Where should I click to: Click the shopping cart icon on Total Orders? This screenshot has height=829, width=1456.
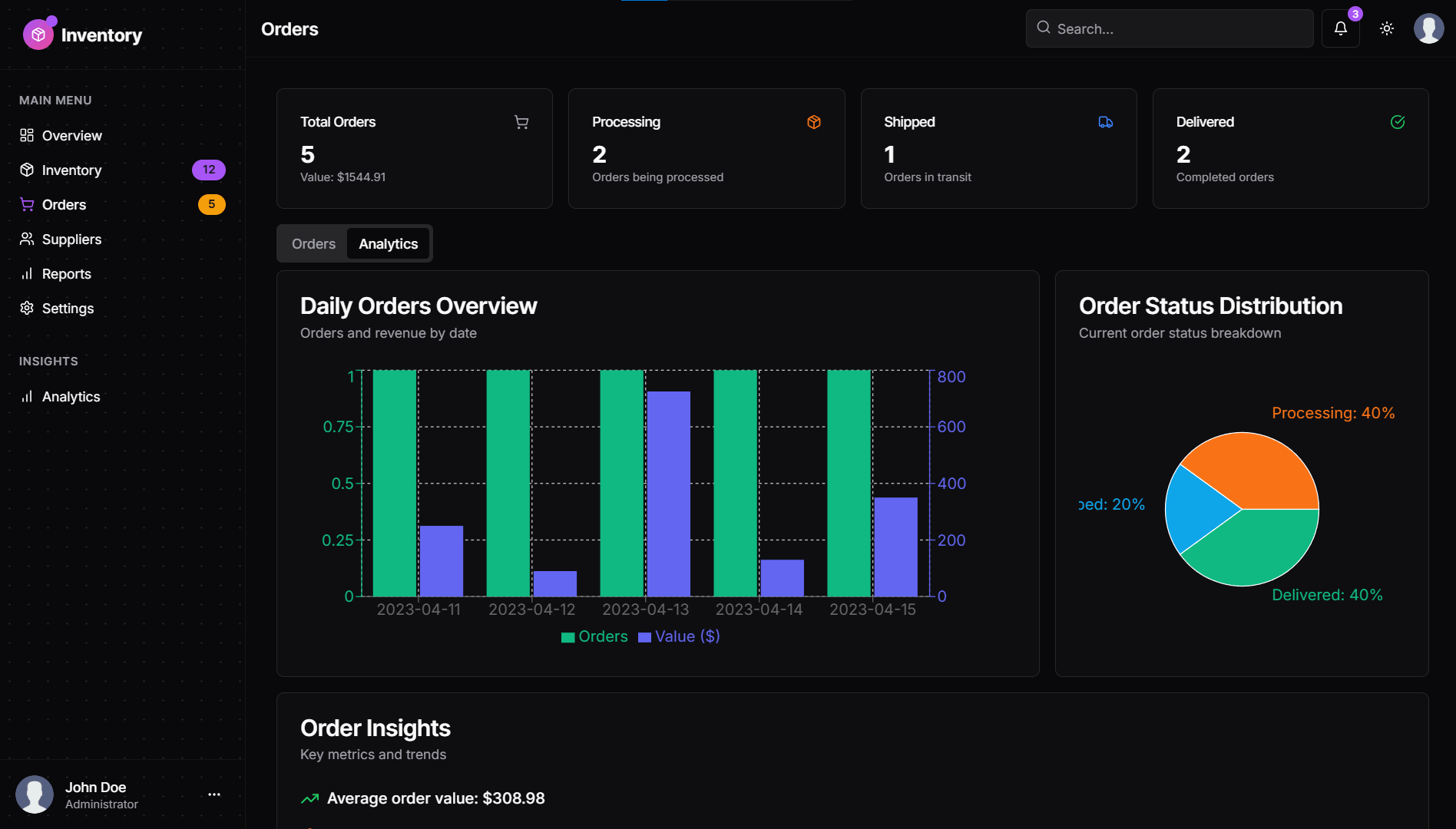coord(521,122)
